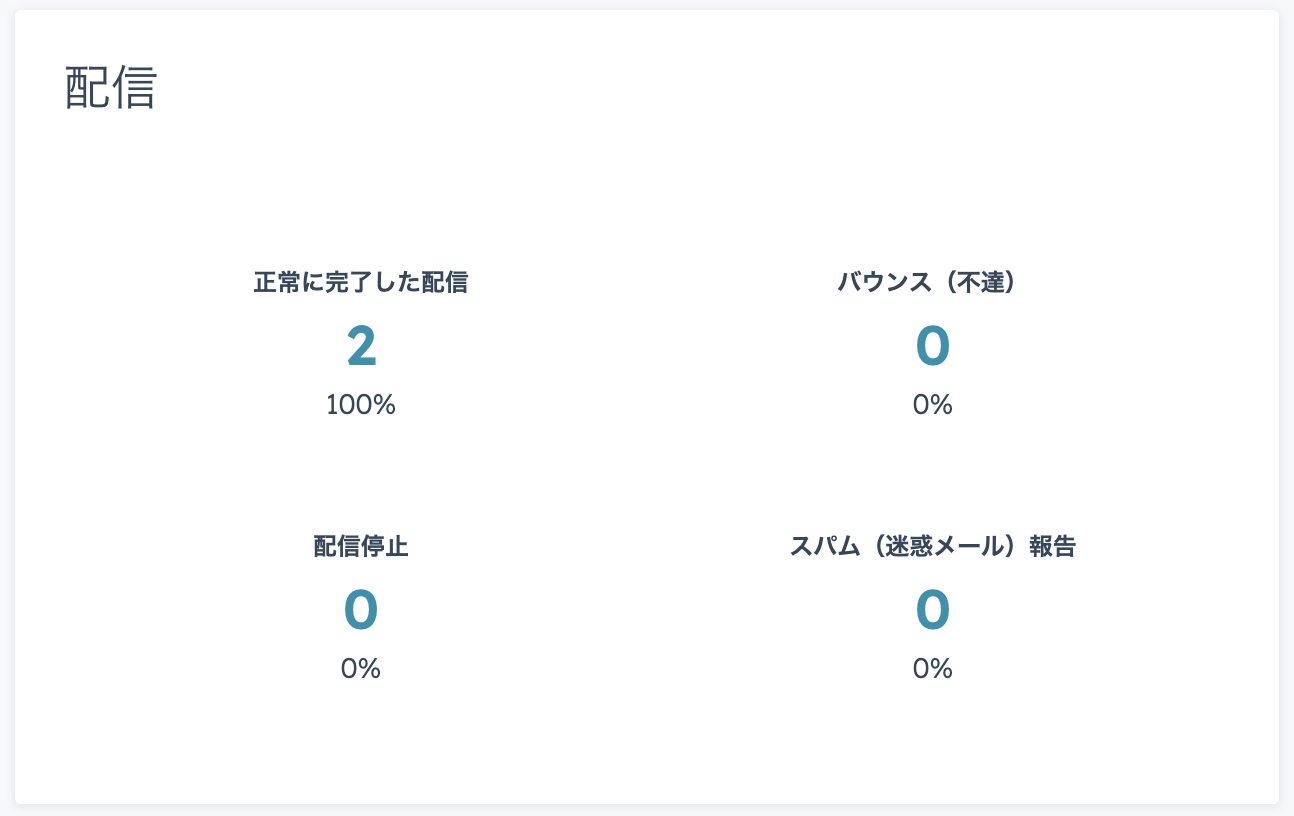The height and width of the screenshot is (816, 1294).
Task: Click the 配信 section heading
Action: [111, 89]
